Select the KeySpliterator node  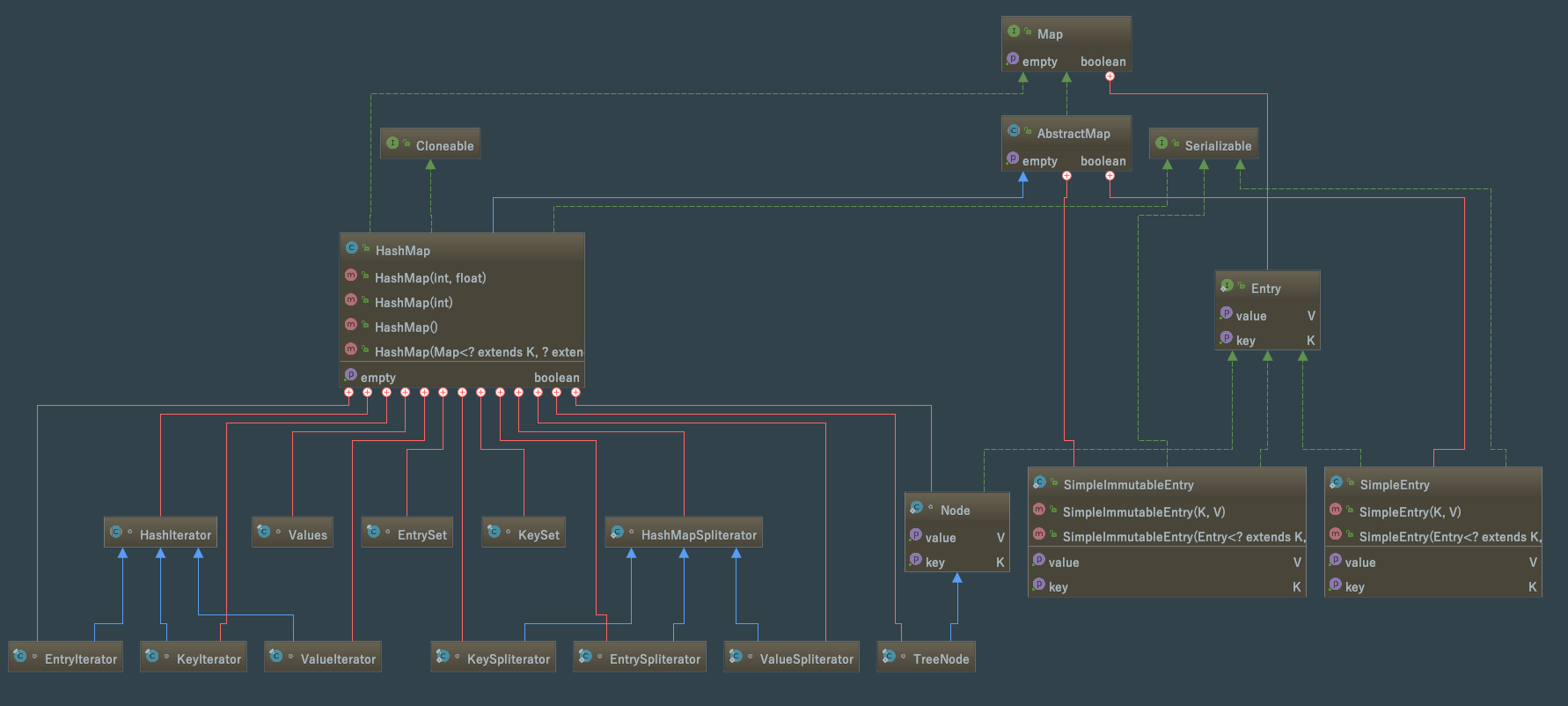(x=493, y=658)
